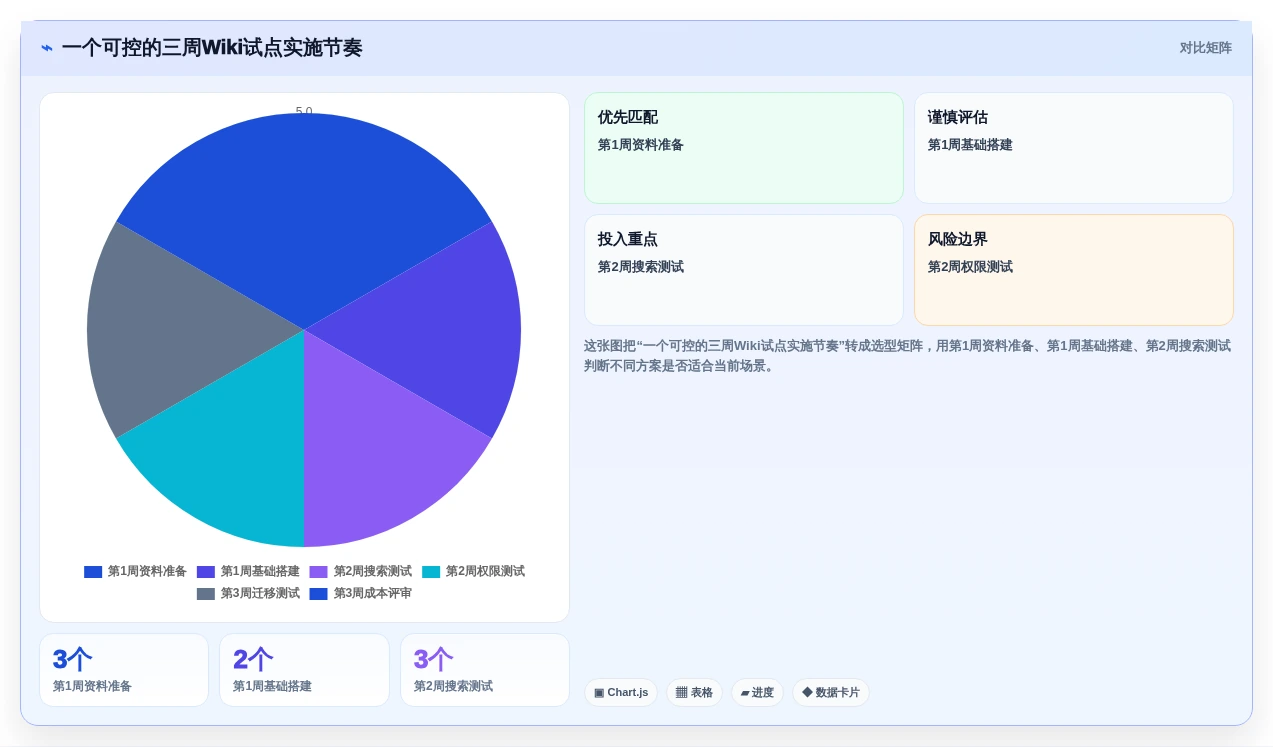Click the bar icon on 进度 chip
The image size is (1273, 747).
[x=745, y=692]
